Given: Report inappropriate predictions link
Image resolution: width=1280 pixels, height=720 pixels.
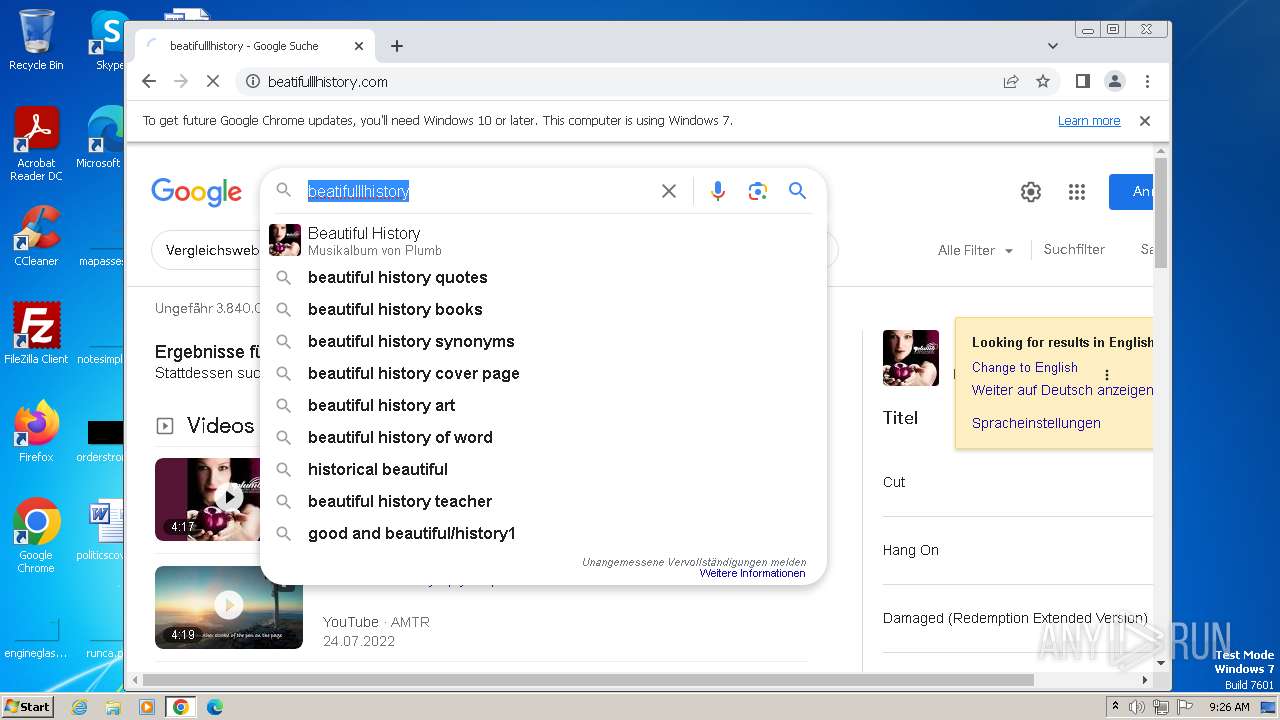Looking at the screenshot, I should click(694, 562).
